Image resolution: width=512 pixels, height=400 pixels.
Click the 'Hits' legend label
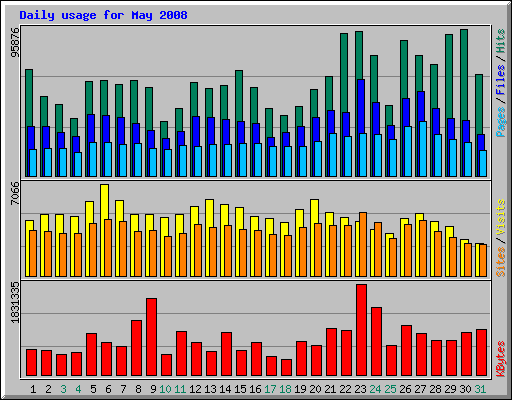click(x=501, y=41)
